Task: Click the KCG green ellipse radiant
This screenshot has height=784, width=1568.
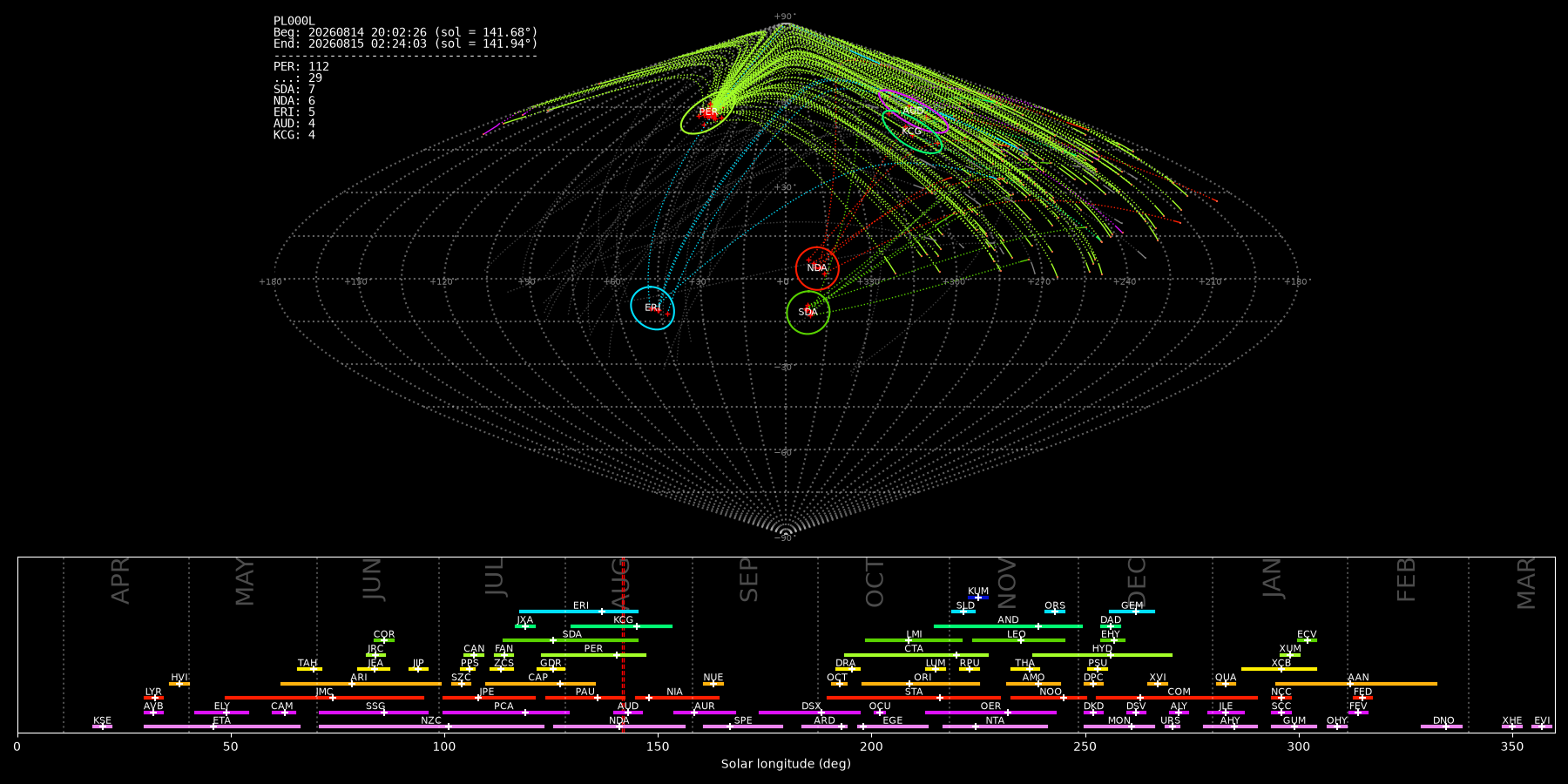Action: pos(912,132)
